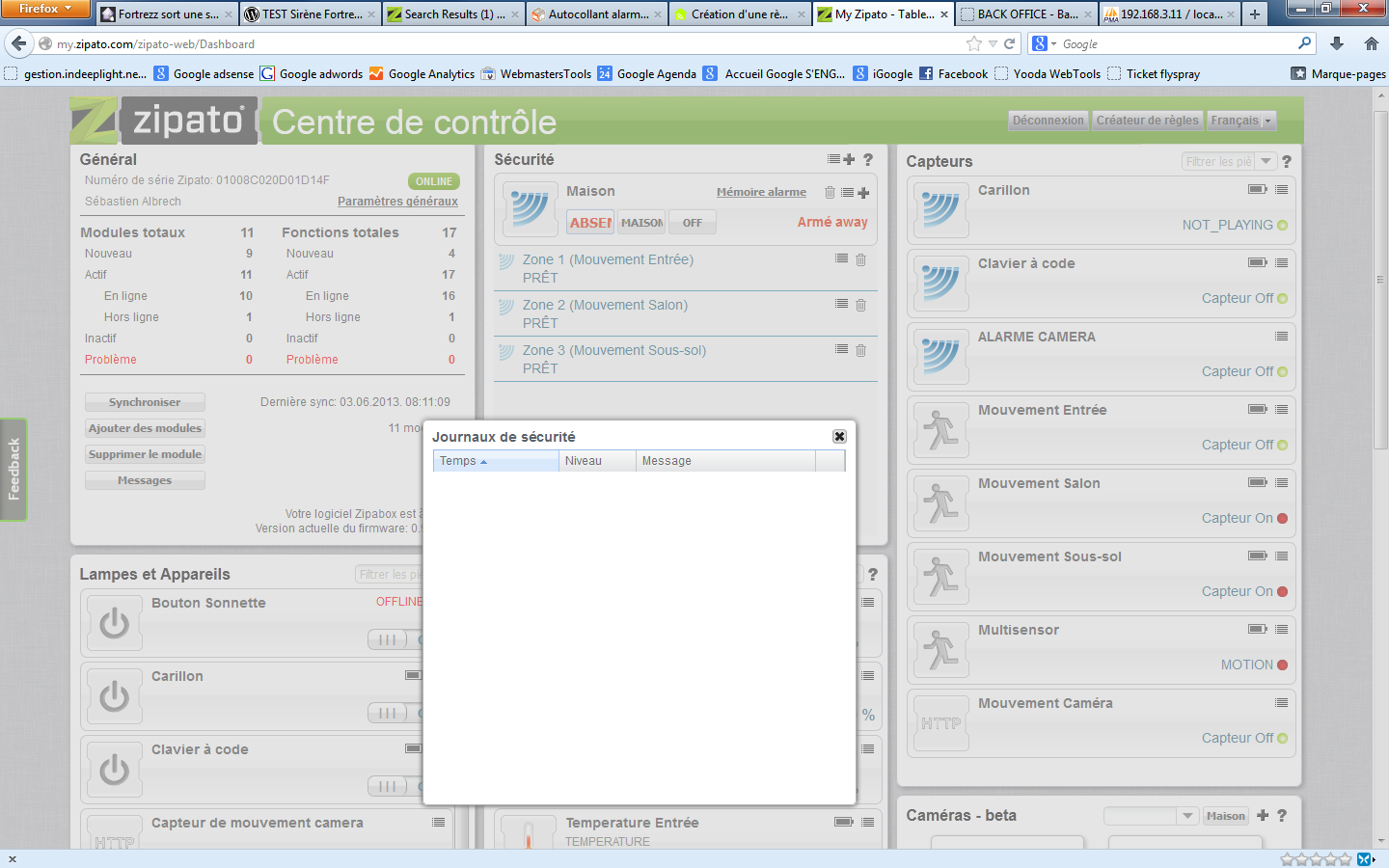Set Maison alarm to OFF
The width and height of the screenshot is (1389, 868).
click(693, 223)
